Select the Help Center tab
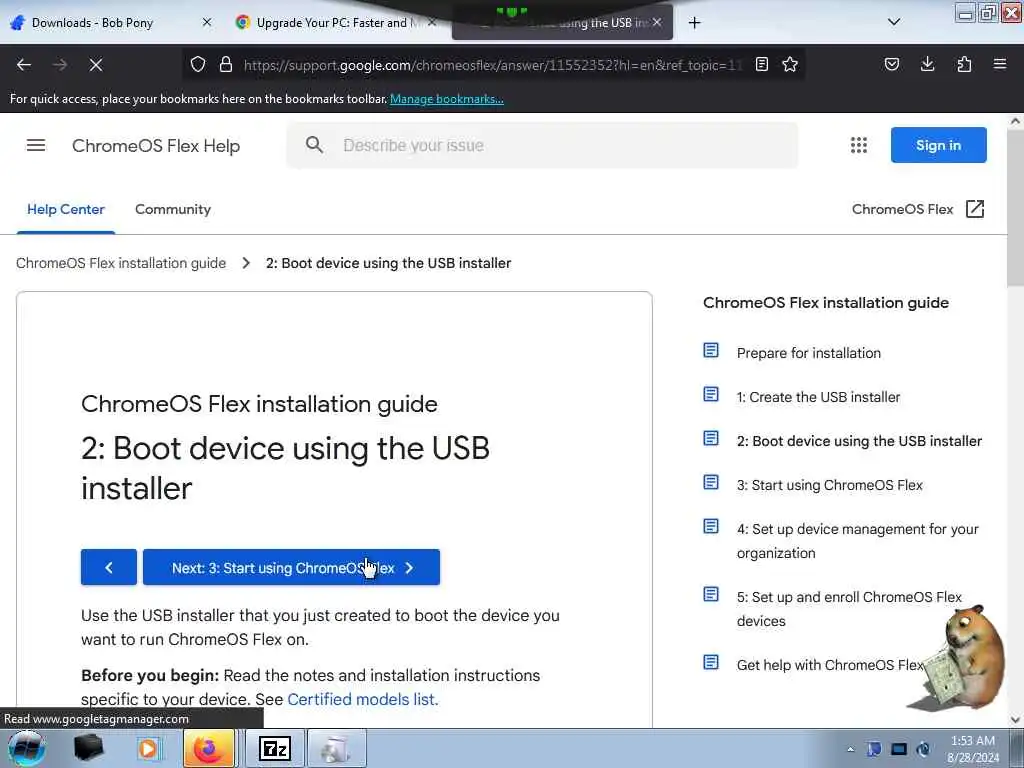 [x=66, y=209]
